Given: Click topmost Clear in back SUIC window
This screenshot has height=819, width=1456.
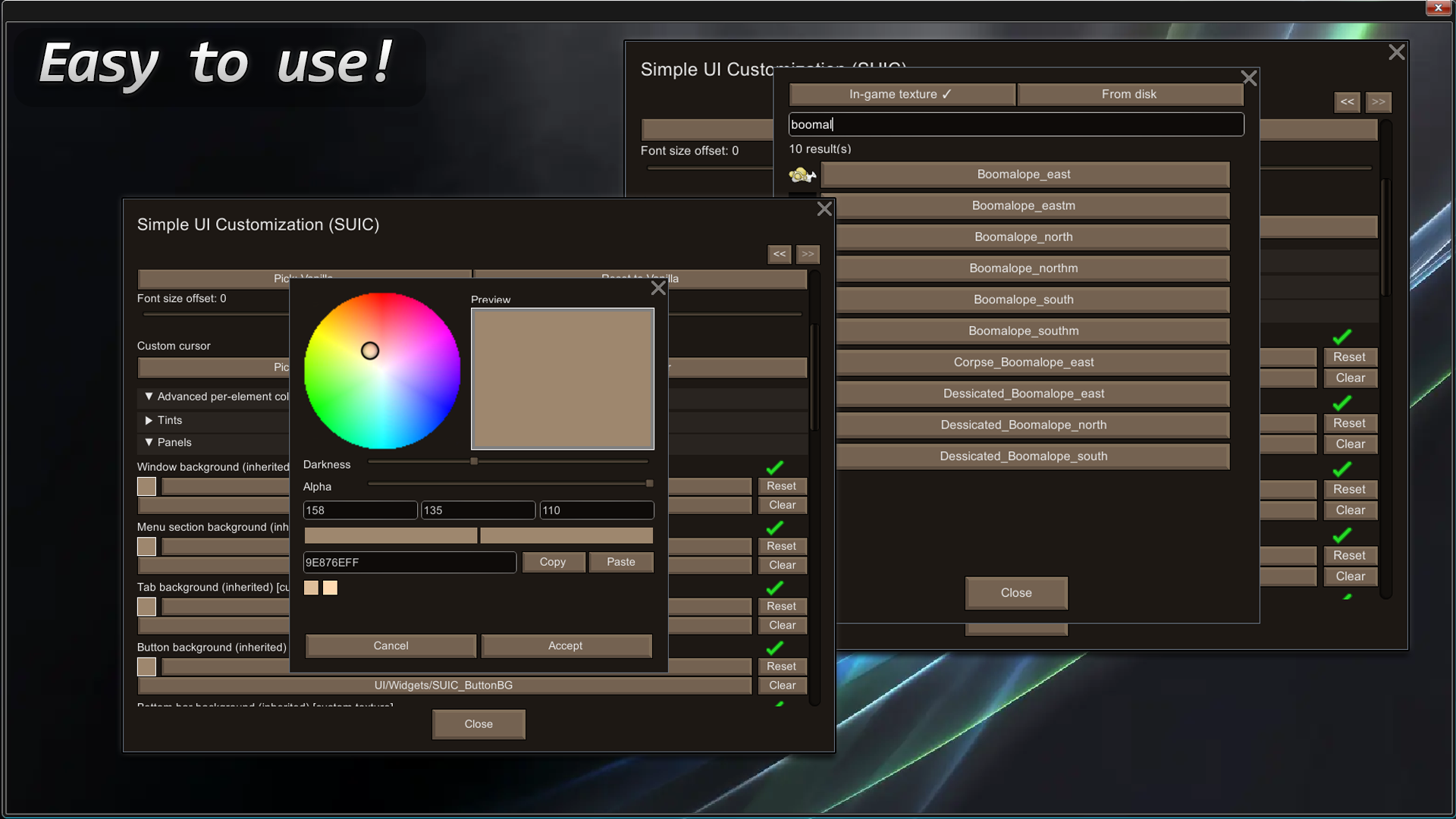Looking at the screenshot, I should pos(1350,378).
